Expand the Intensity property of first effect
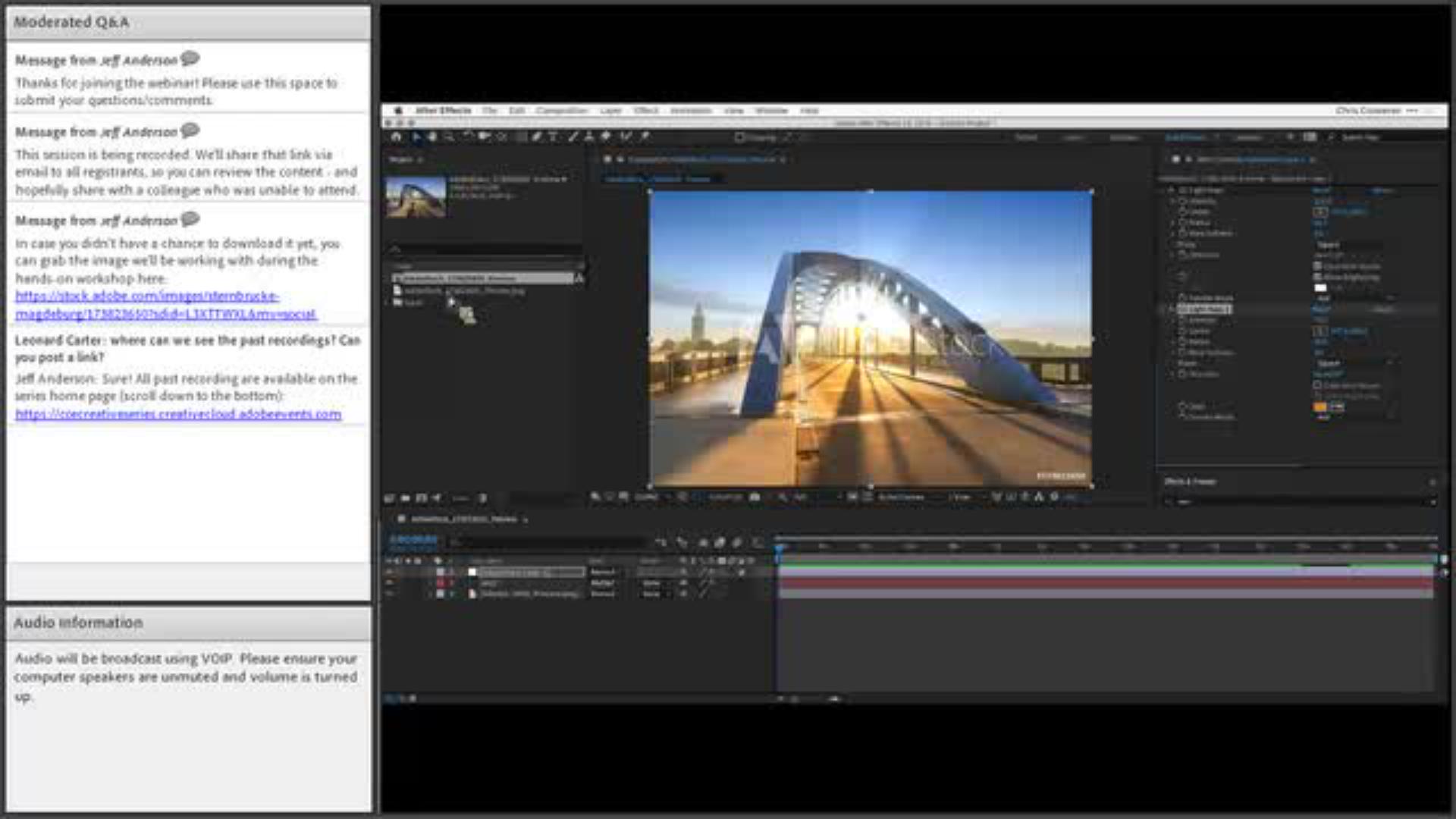 pos(1173,201)
